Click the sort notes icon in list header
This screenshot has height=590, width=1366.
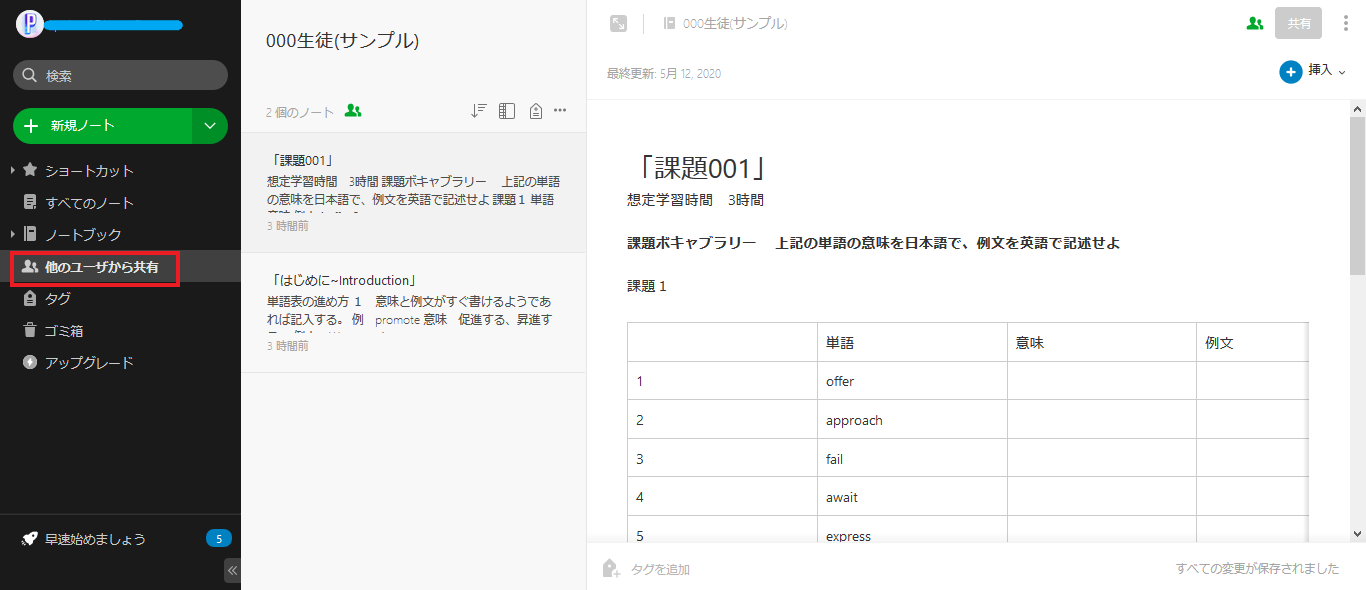point(478,111)
